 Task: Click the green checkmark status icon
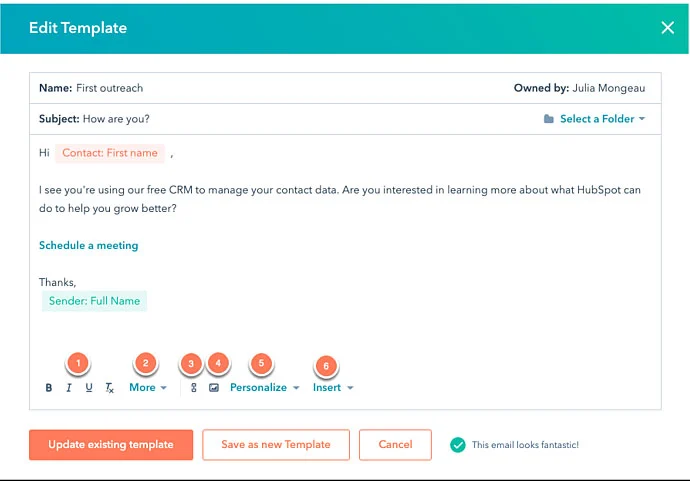(458, 445)
